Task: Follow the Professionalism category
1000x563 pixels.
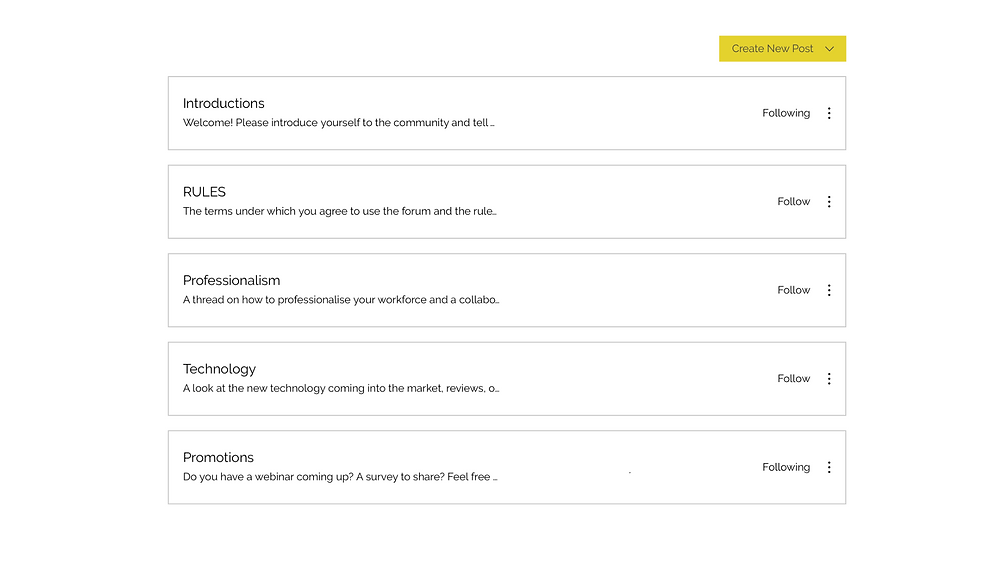Action: (793, 290)
